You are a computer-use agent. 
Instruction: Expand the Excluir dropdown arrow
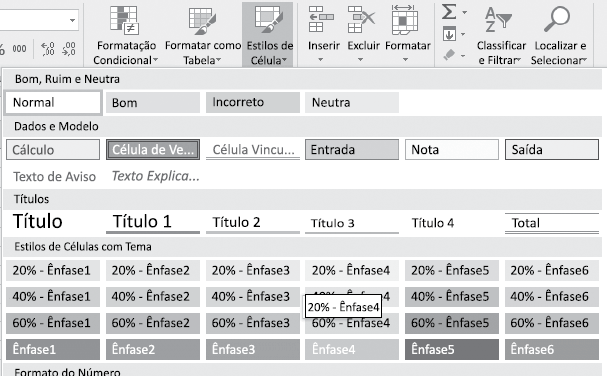pyautogui.click(x=360, y=60)
